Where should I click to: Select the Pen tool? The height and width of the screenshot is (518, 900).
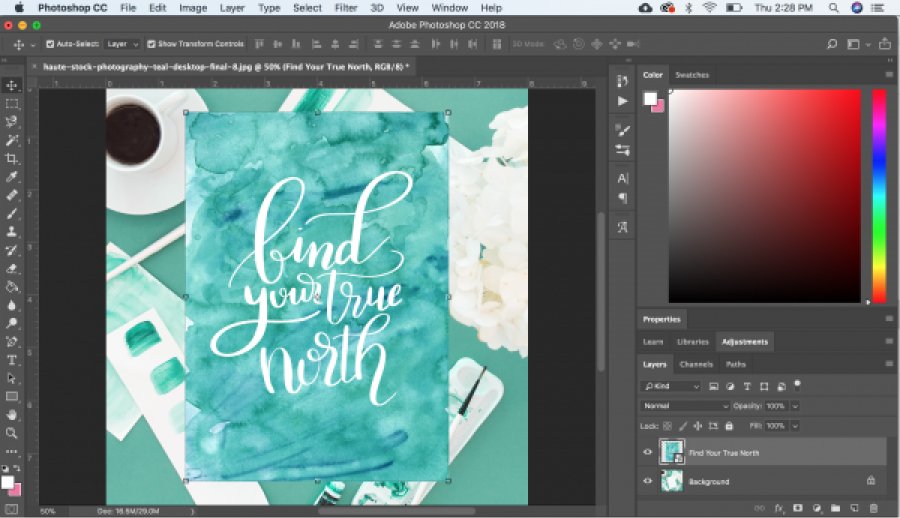click(x=11, y=342)
